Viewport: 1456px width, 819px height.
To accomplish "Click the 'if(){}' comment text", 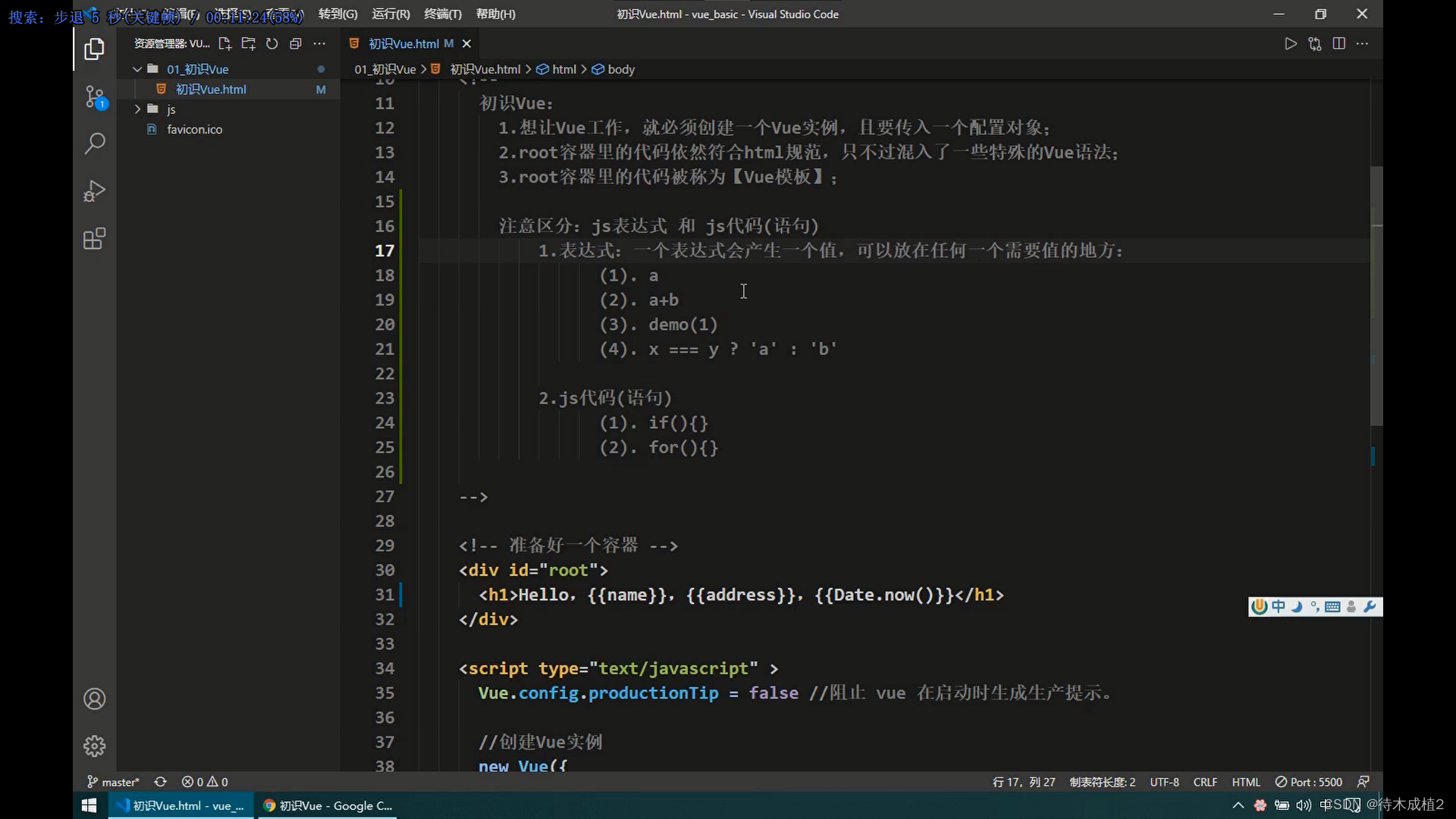I will coord(678,423).
